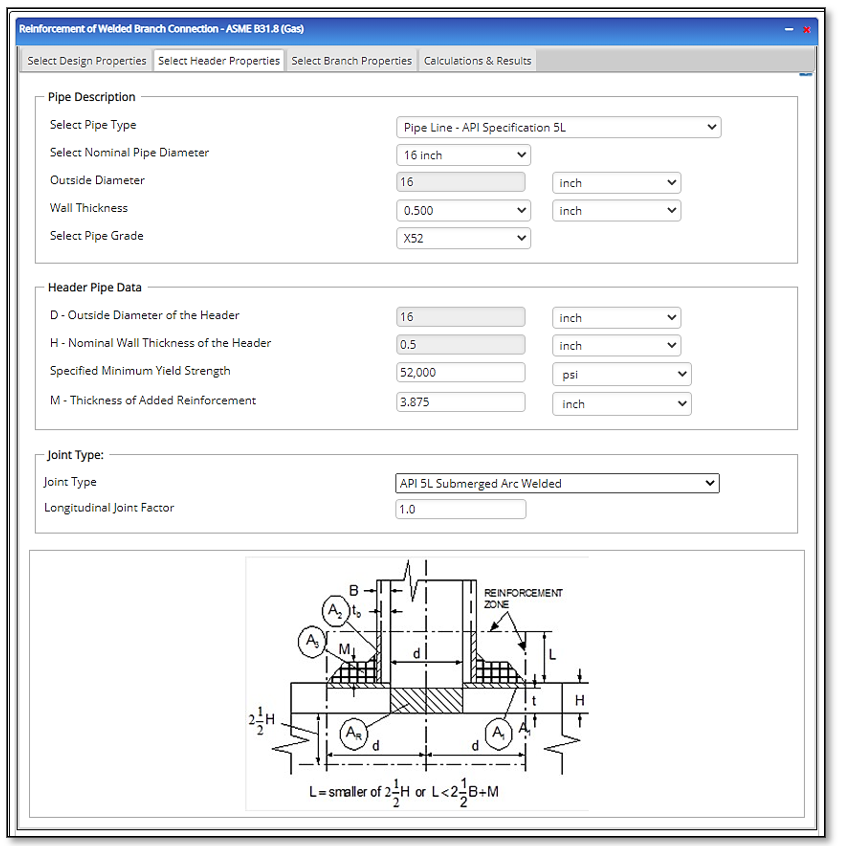Choose a grade in Select Pipe Grade dropdown
Screen dimensions: 854x846
[x=463, y=239]
